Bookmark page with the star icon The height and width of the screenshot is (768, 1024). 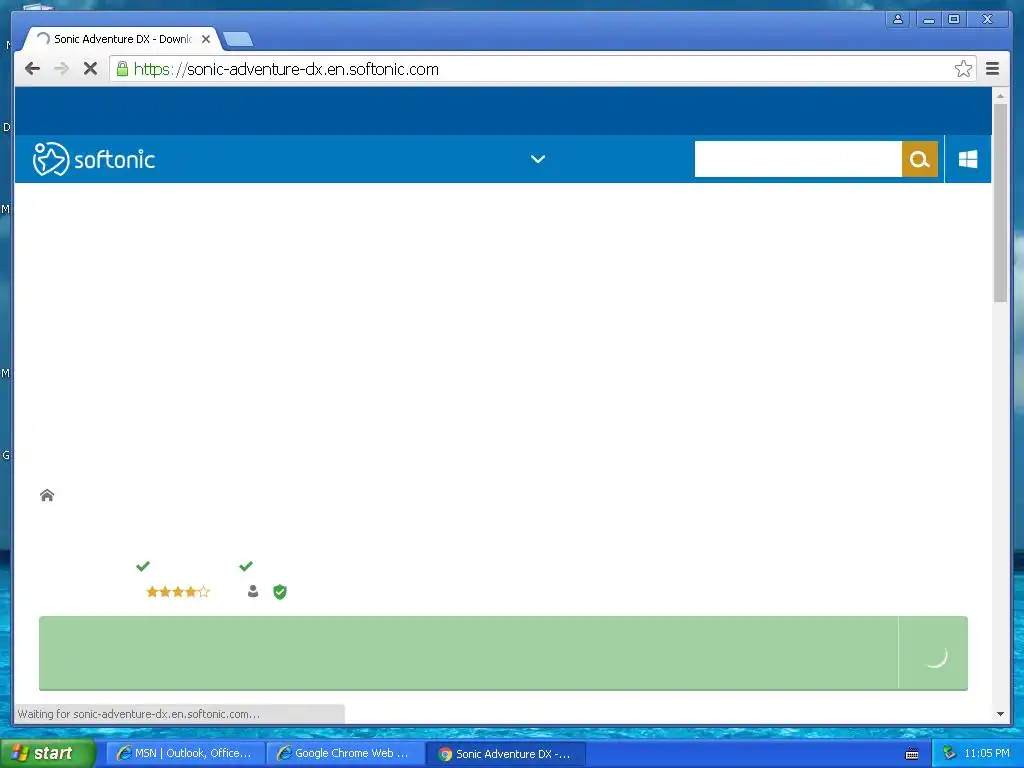coord(963,69)
